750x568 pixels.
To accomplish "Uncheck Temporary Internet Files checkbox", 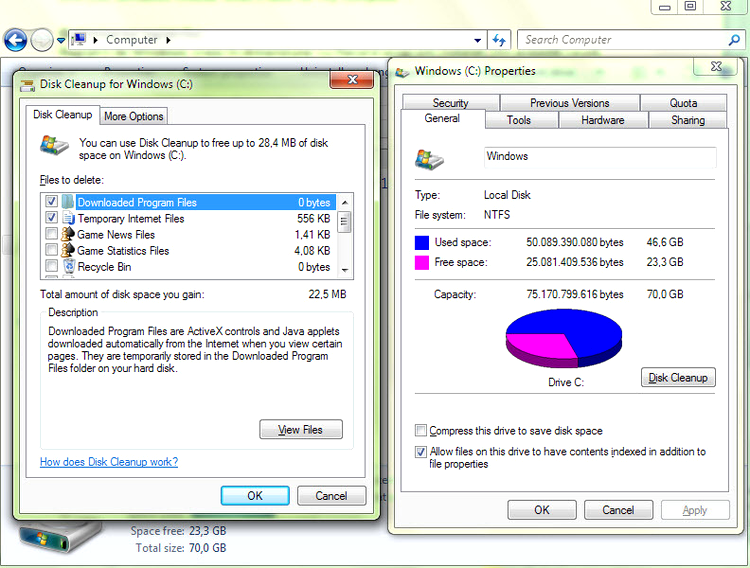I will click(51, 217).
